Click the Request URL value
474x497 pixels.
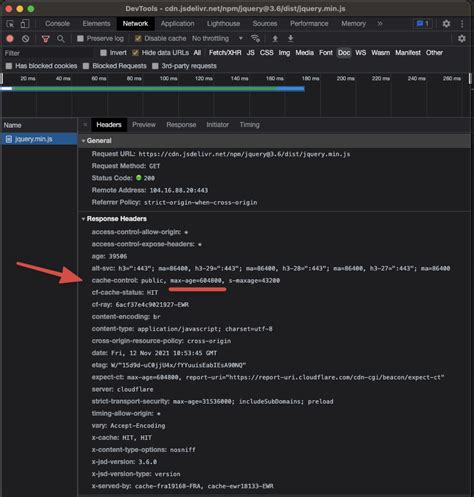(x=244, y=154)
